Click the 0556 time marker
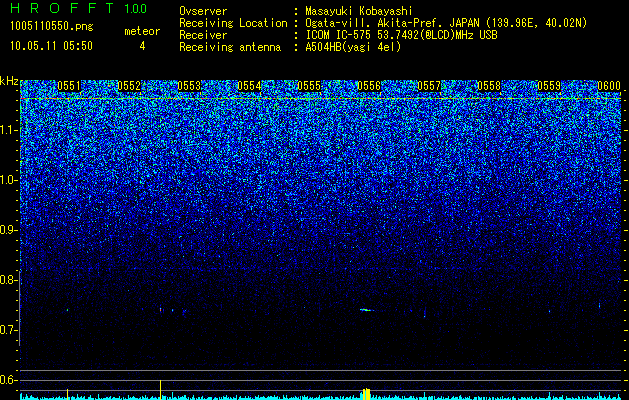629x400 pixels. pyautogui.click(x=369, y=86)
